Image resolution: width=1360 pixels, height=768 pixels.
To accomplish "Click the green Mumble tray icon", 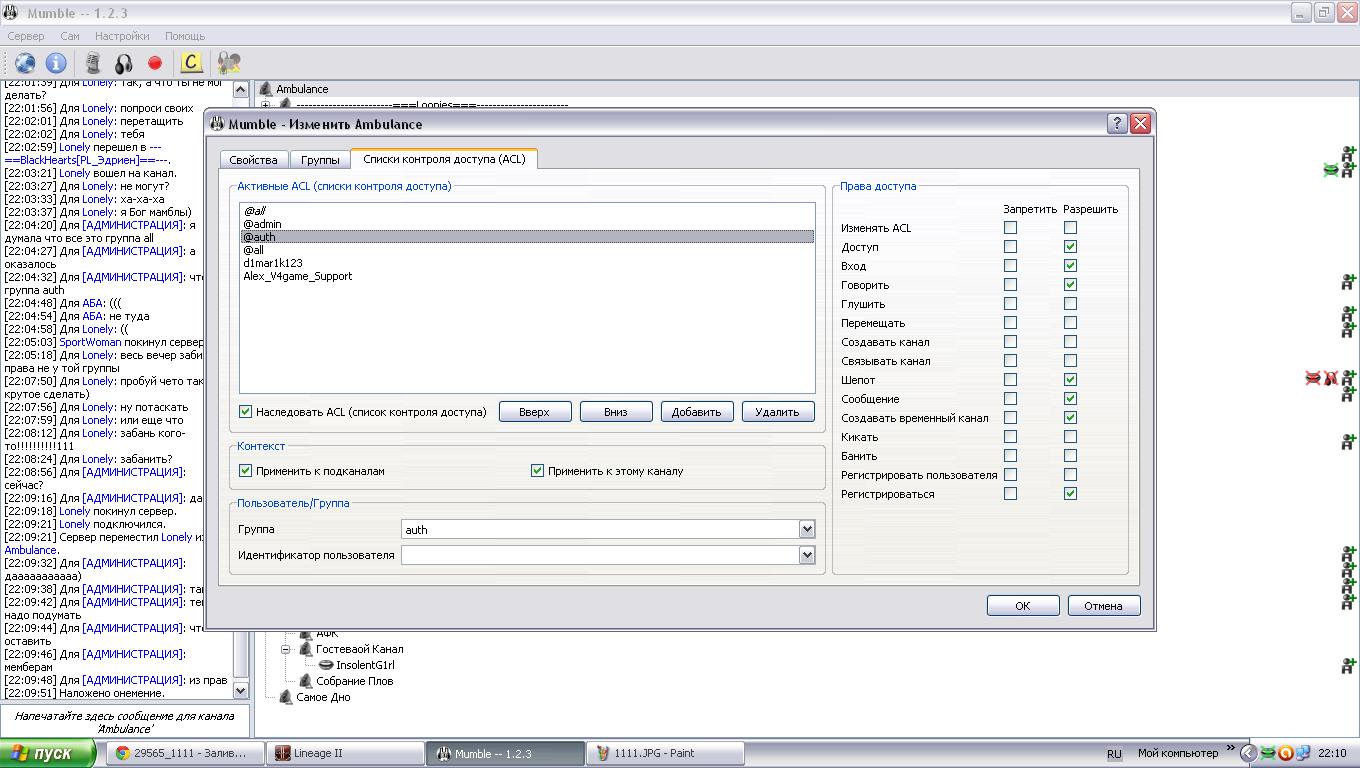I will coord(1268,753).
